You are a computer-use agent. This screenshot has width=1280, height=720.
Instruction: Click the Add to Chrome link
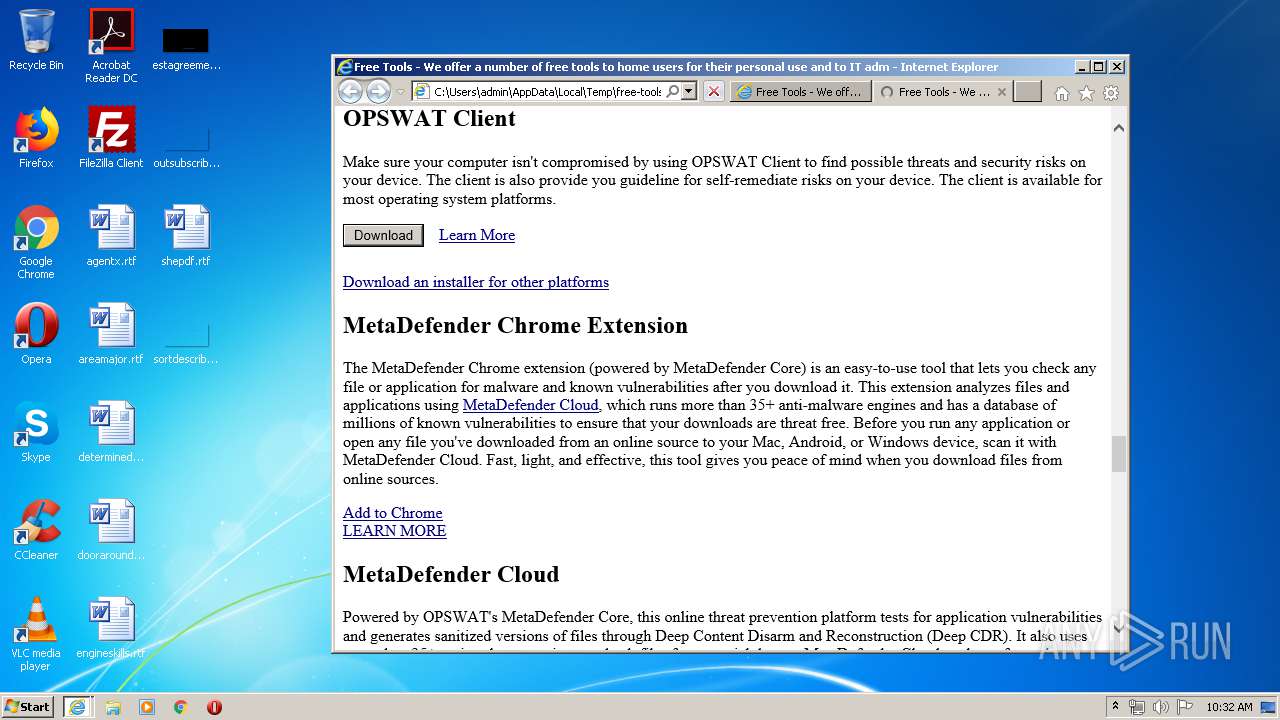pyautogui.click(x=393, y=513)
